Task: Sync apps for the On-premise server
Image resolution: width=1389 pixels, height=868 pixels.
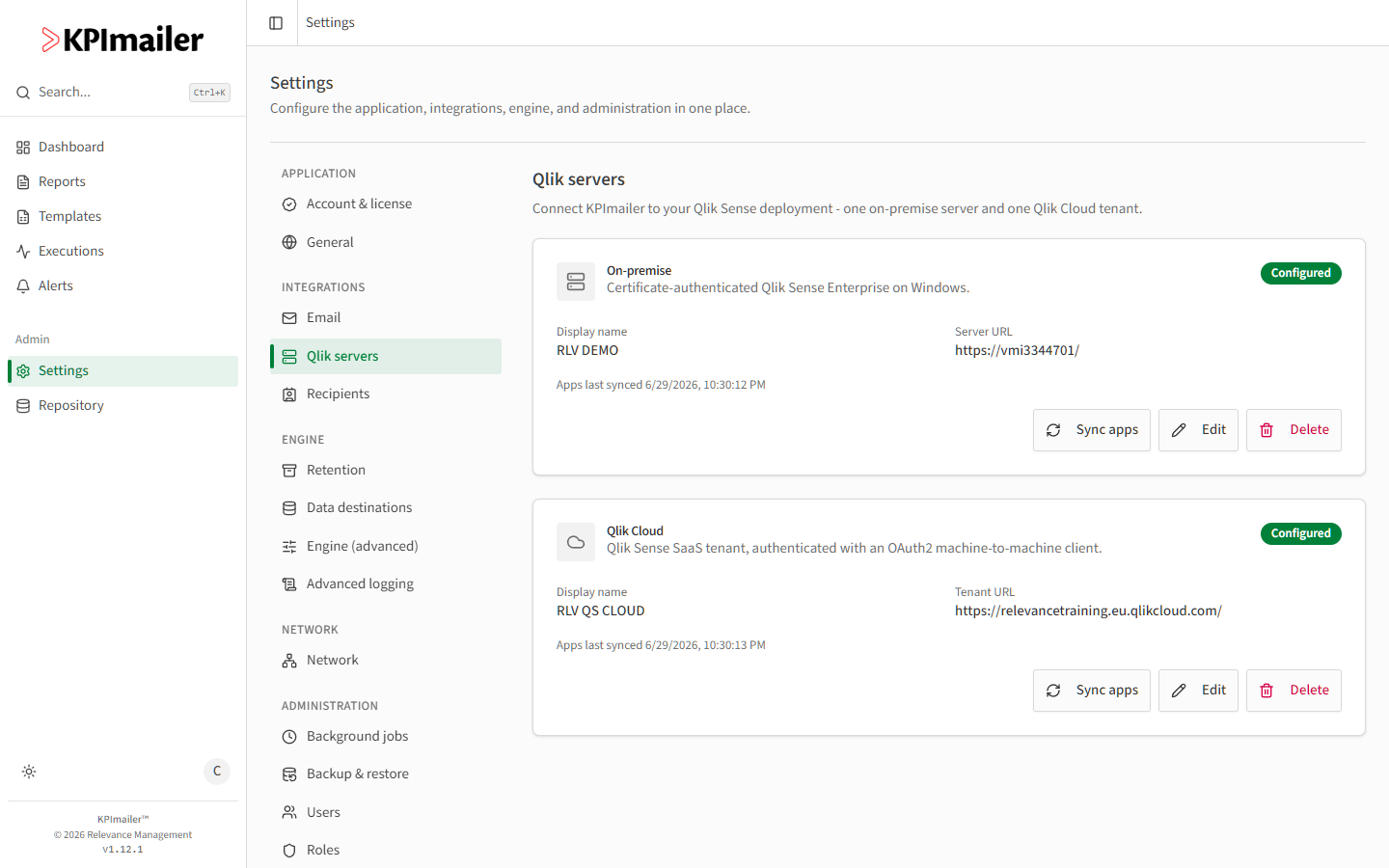Action: point(1092,430)
